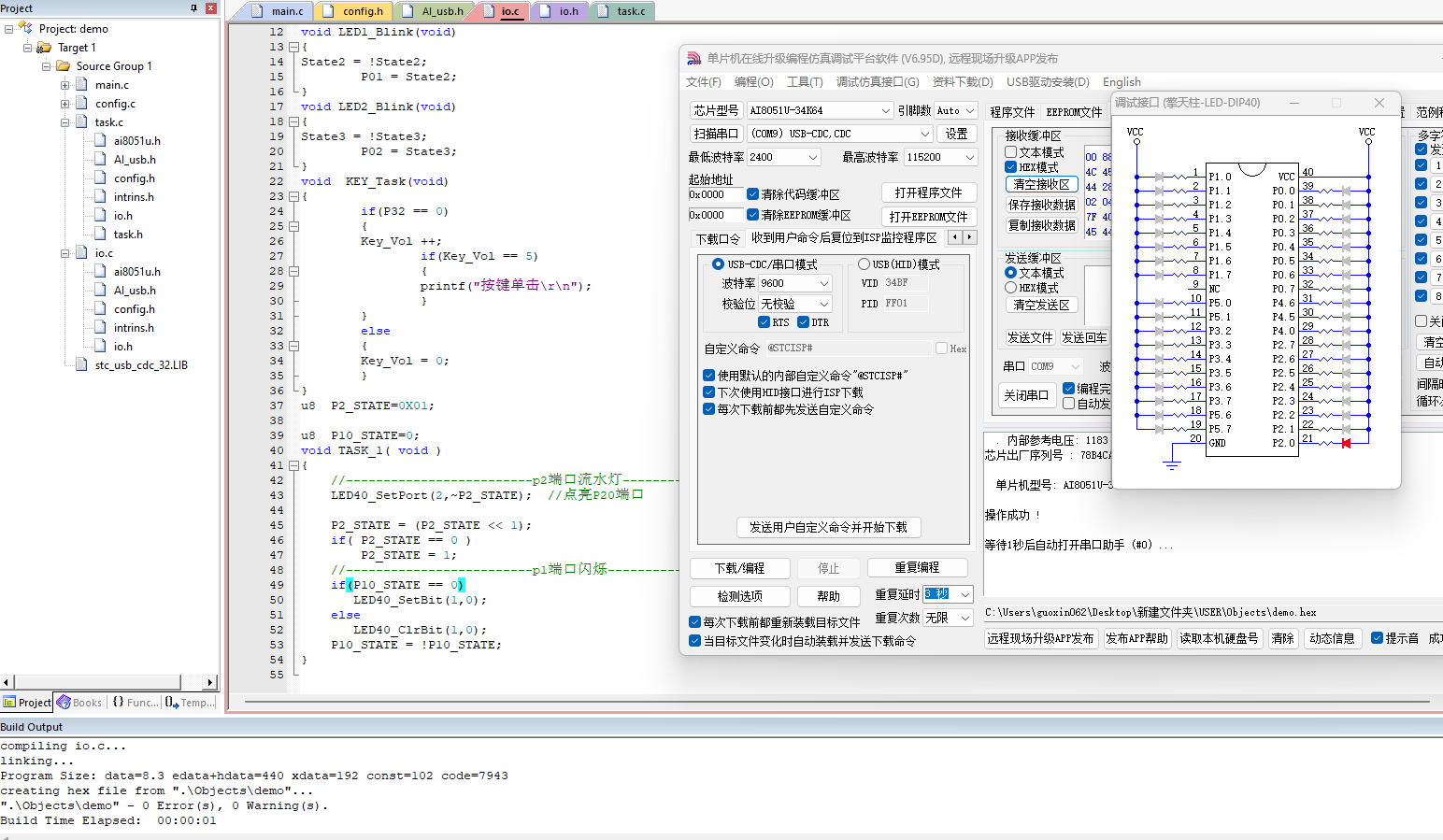Open the 文件(F) menu
The height and width of the screenshot is (840, 1443).
point(704,82)
